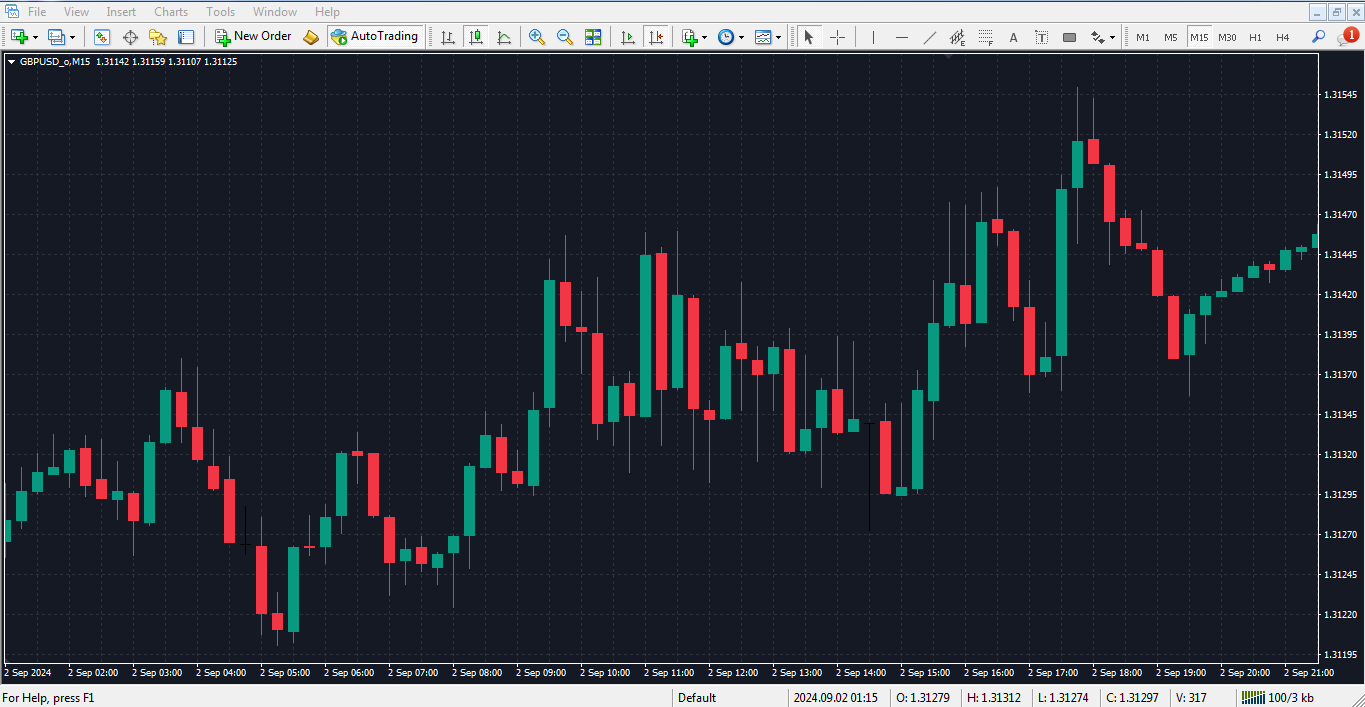This screenshot has width=1365, height=707.
Task: Toggle the AutoTrading button
Action: (375, 37)
